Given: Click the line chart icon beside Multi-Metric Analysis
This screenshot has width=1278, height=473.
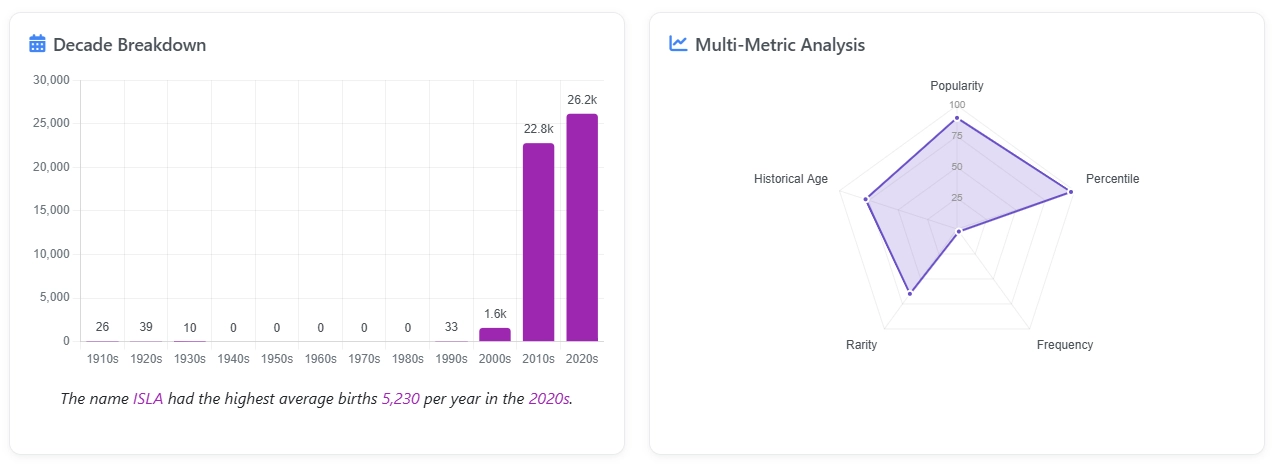Looking at the screenshot, I should 678,44.
